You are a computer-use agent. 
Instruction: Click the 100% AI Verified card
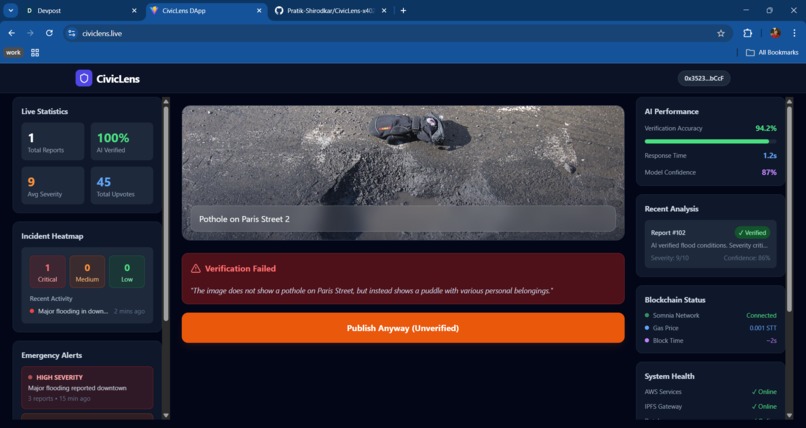(122, 141)
